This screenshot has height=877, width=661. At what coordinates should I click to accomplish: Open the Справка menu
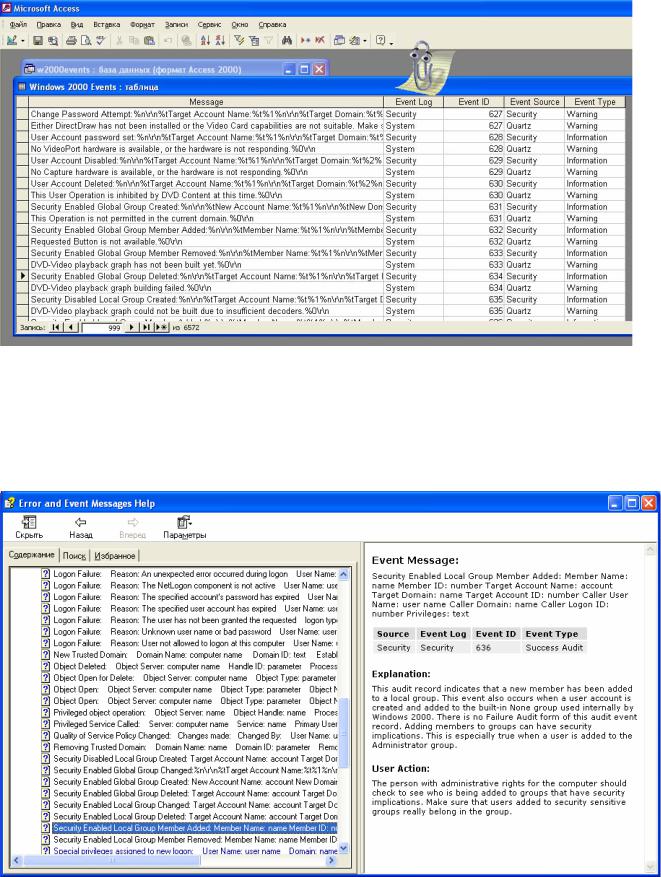(x=272, y=25)
